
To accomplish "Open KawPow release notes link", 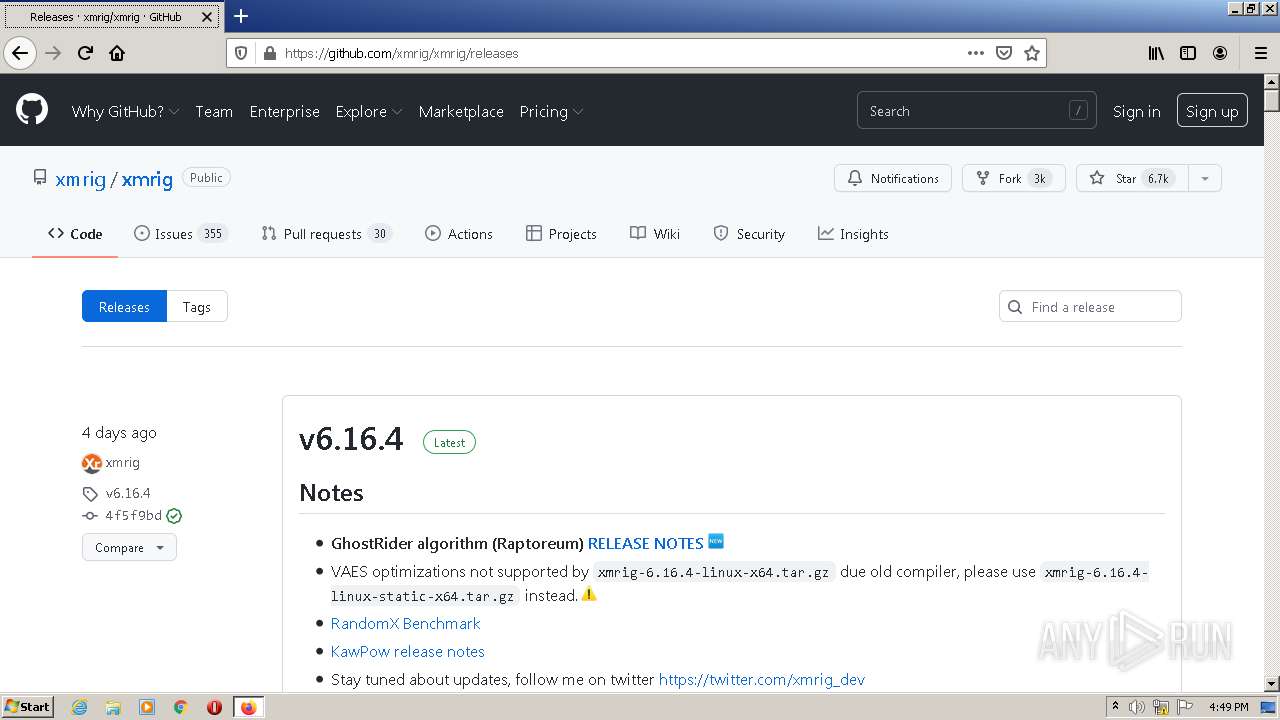I will pos(407,651).
